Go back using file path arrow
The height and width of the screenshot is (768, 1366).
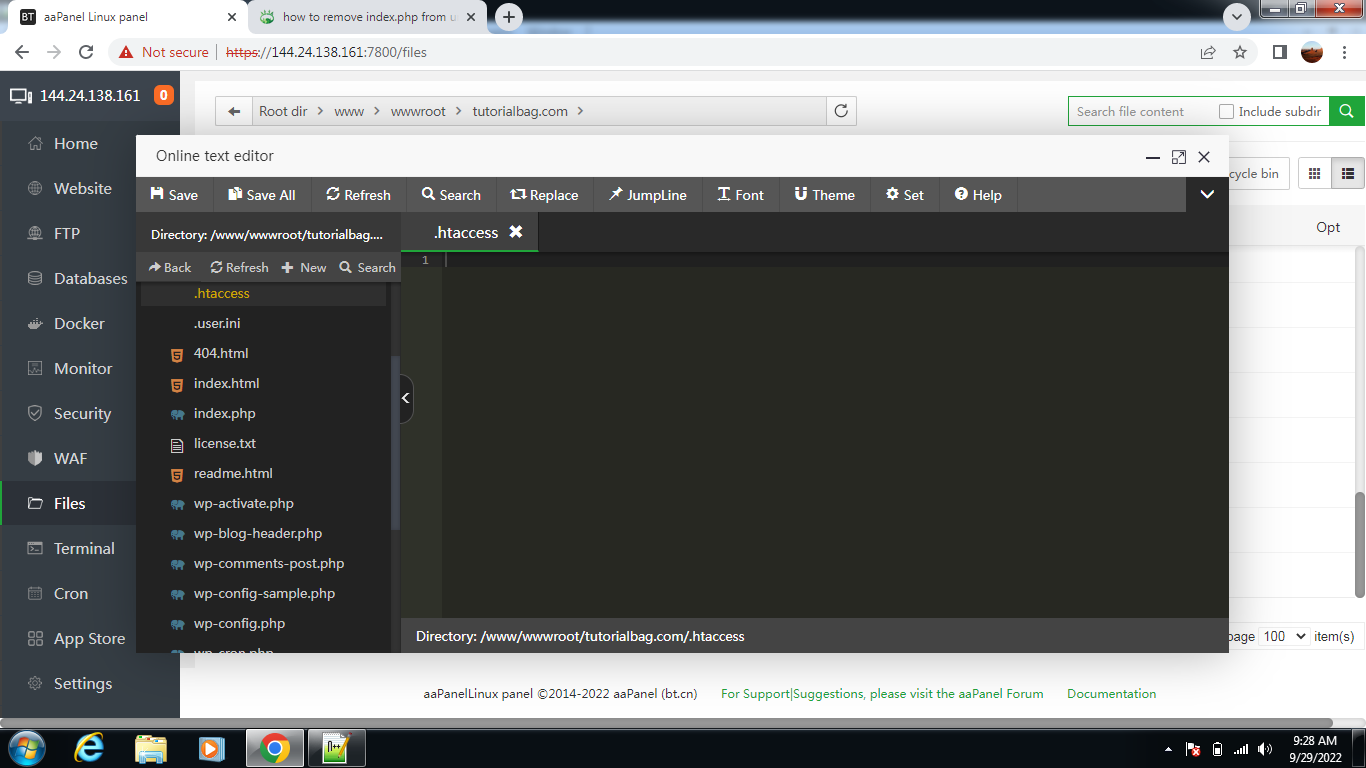point(234,111)
